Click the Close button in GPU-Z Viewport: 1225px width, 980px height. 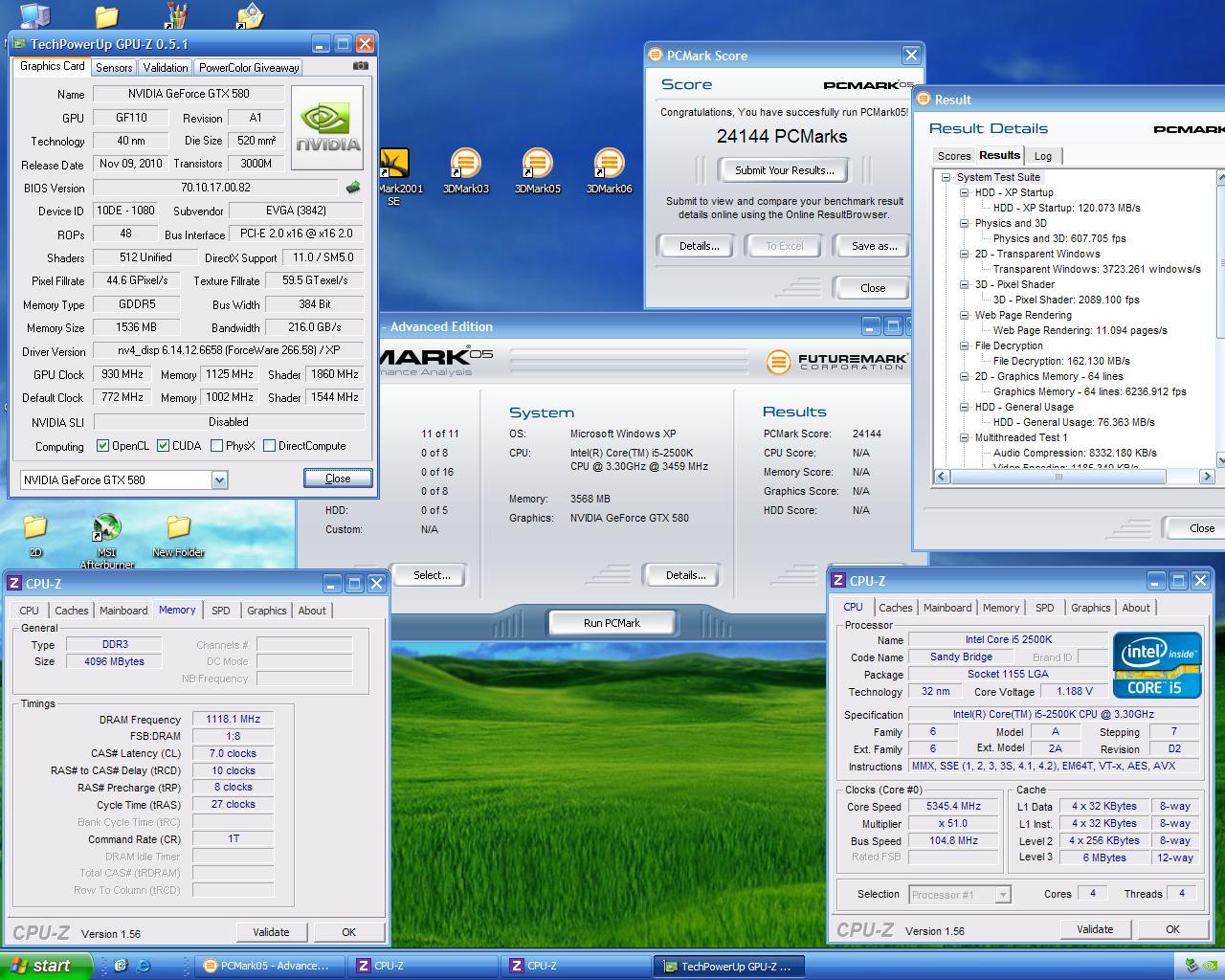click(338, 478)
